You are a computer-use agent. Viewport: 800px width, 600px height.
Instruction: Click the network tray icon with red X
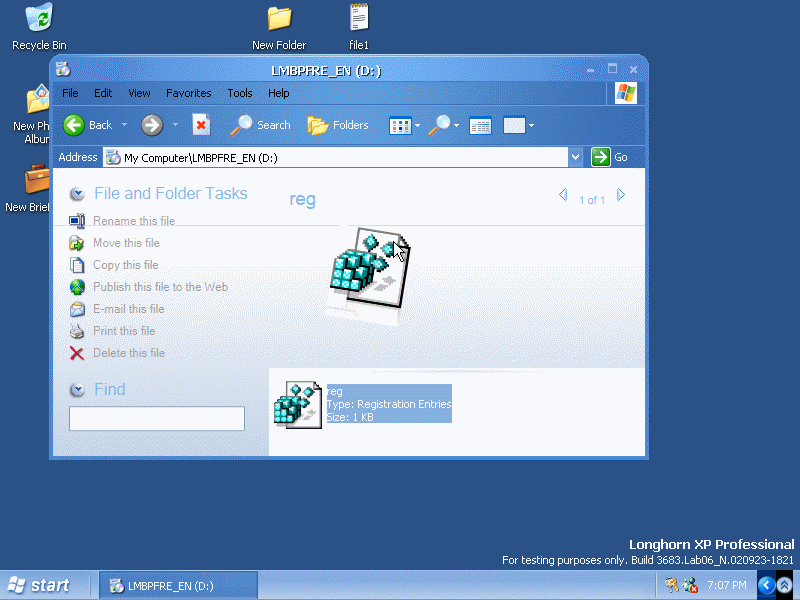690,585
